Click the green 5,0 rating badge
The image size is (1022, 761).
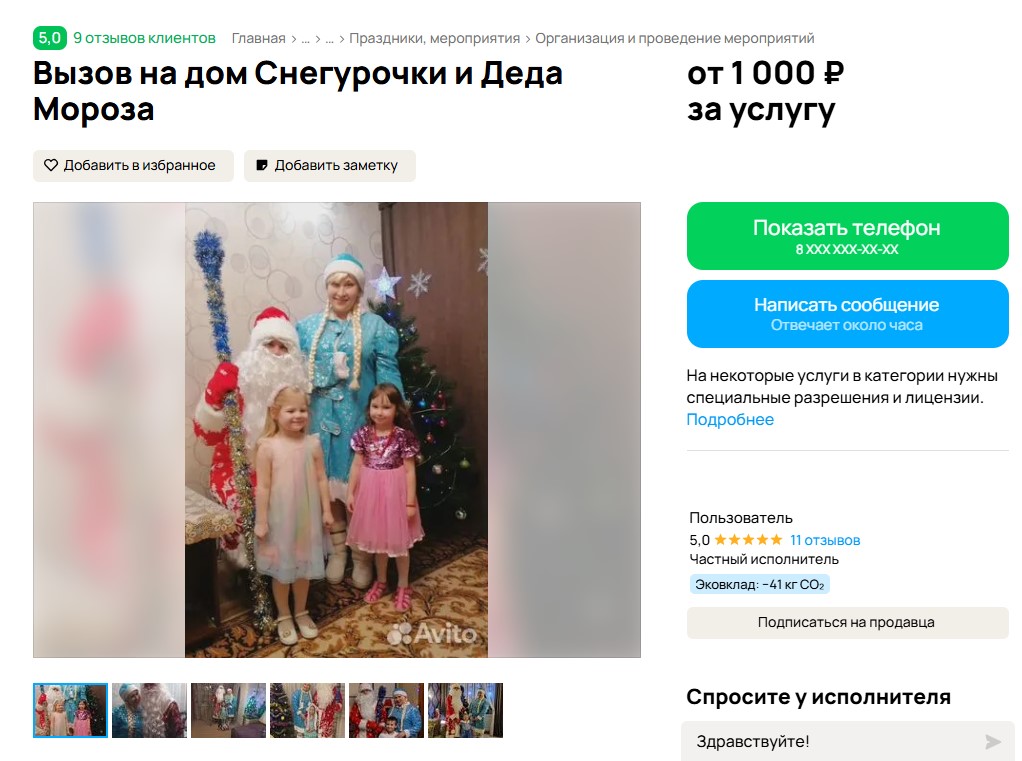tap(50, 38)
